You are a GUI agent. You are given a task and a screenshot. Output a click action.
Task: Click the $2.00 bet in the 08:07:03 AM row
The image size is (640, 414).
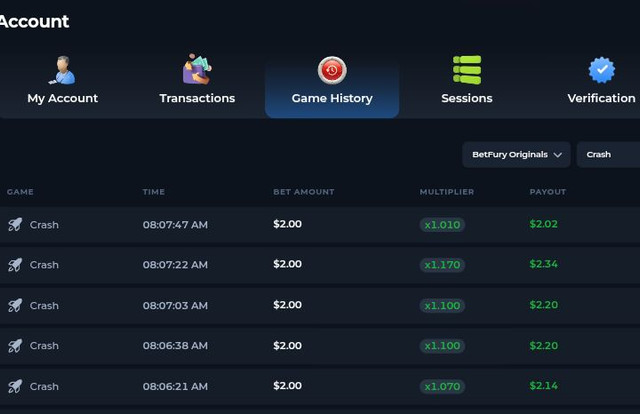[287, 305]
